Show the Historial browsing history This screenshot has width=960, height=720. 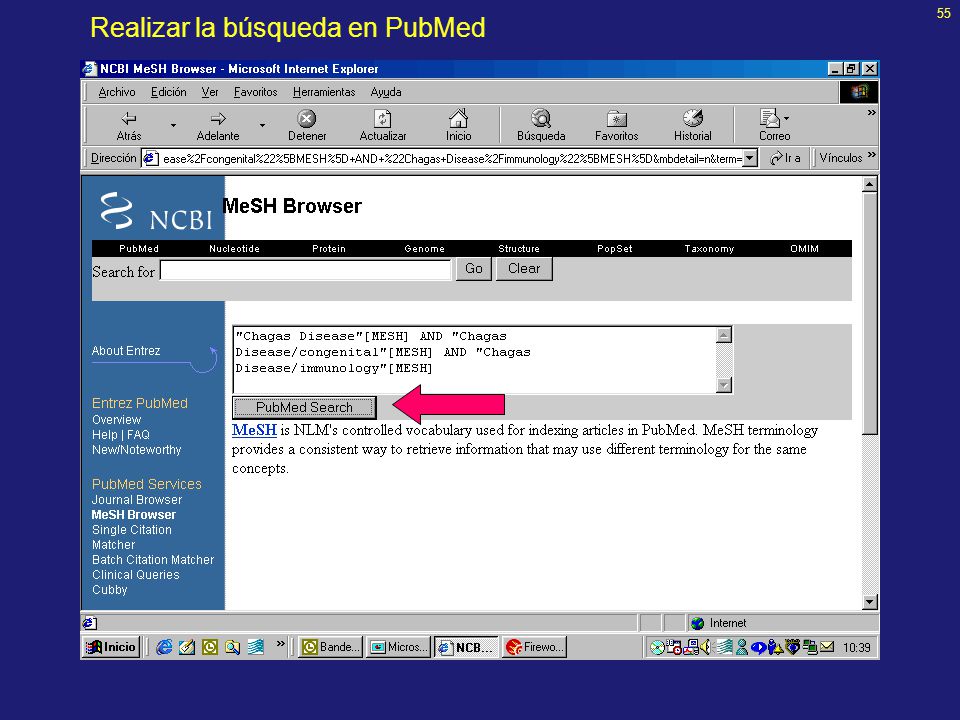click(692, 126)
